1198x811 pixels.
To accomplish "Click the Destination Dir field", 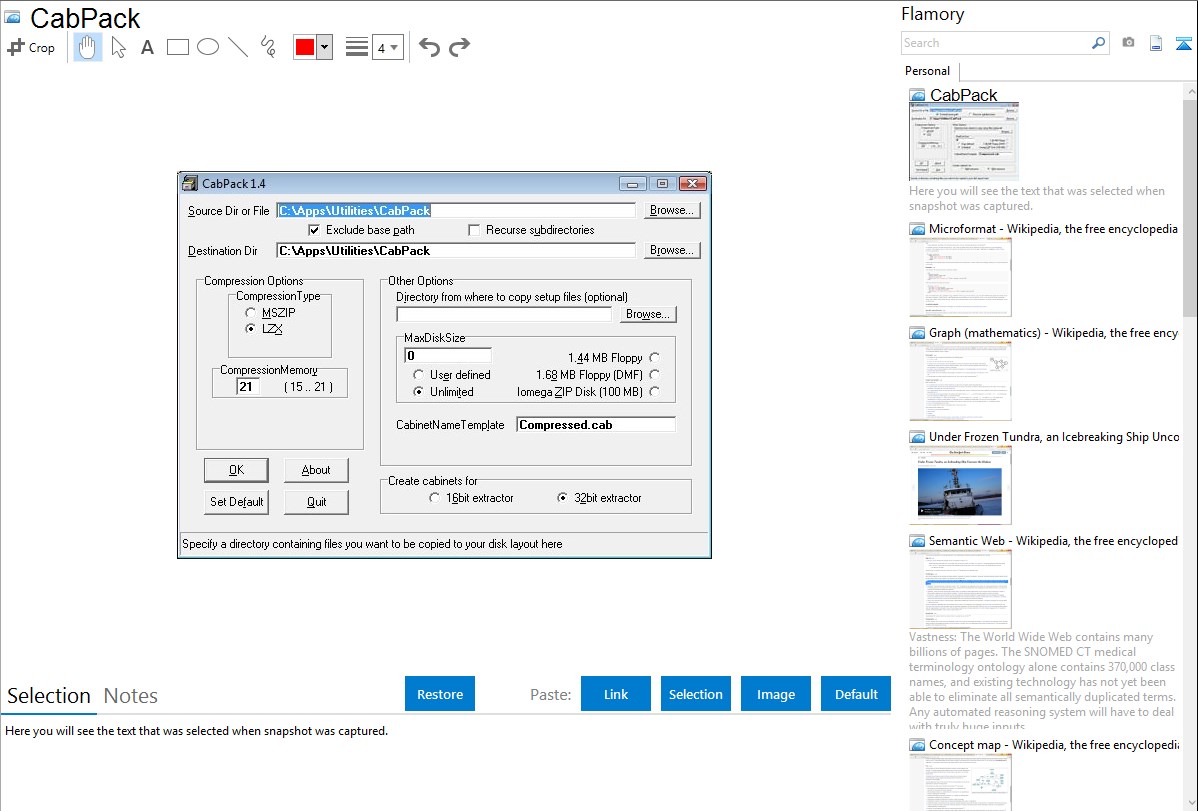I will (455, 251).
